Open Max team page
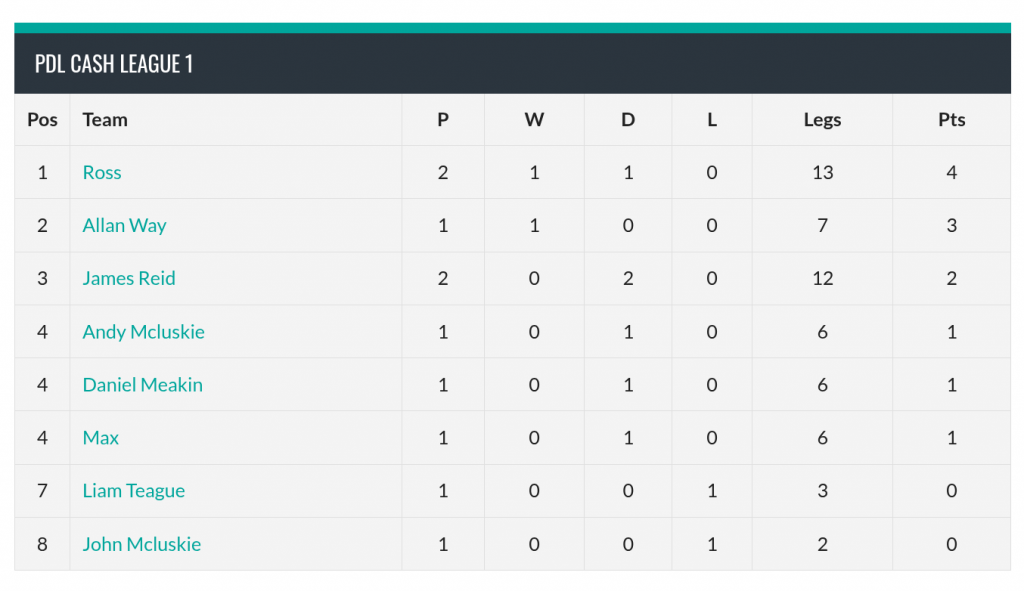The width and height of the screenshot is (1024, 591). pos(101,438)
